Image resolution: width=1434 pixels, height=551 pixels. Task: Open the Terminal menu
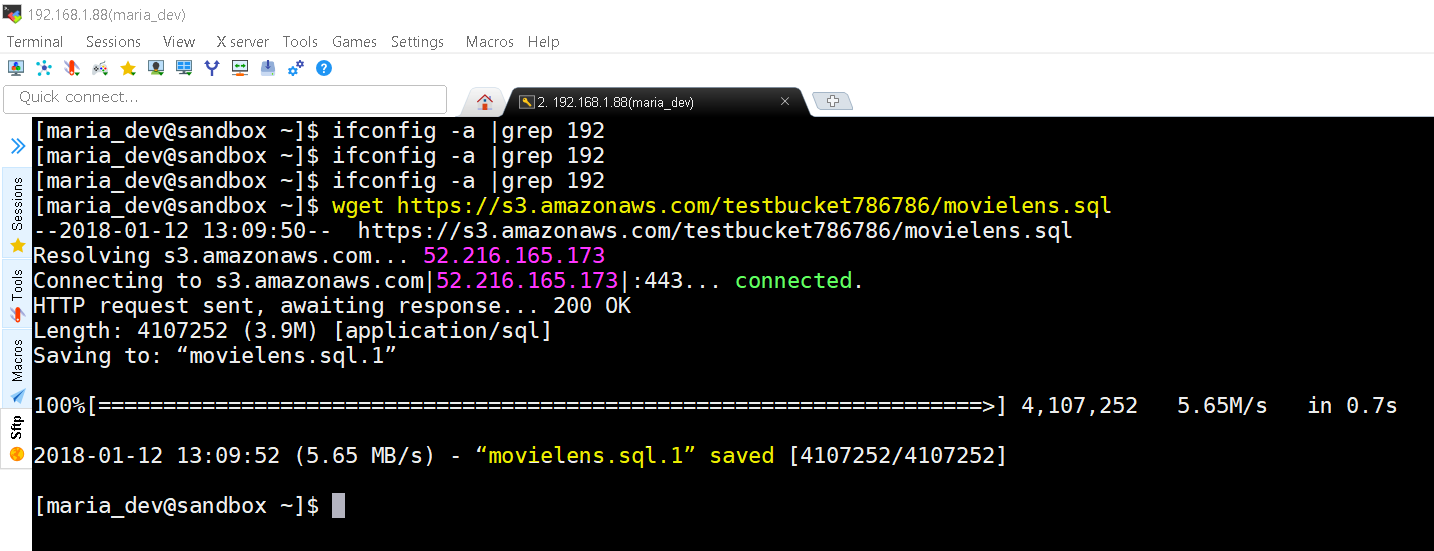[35, 42]
